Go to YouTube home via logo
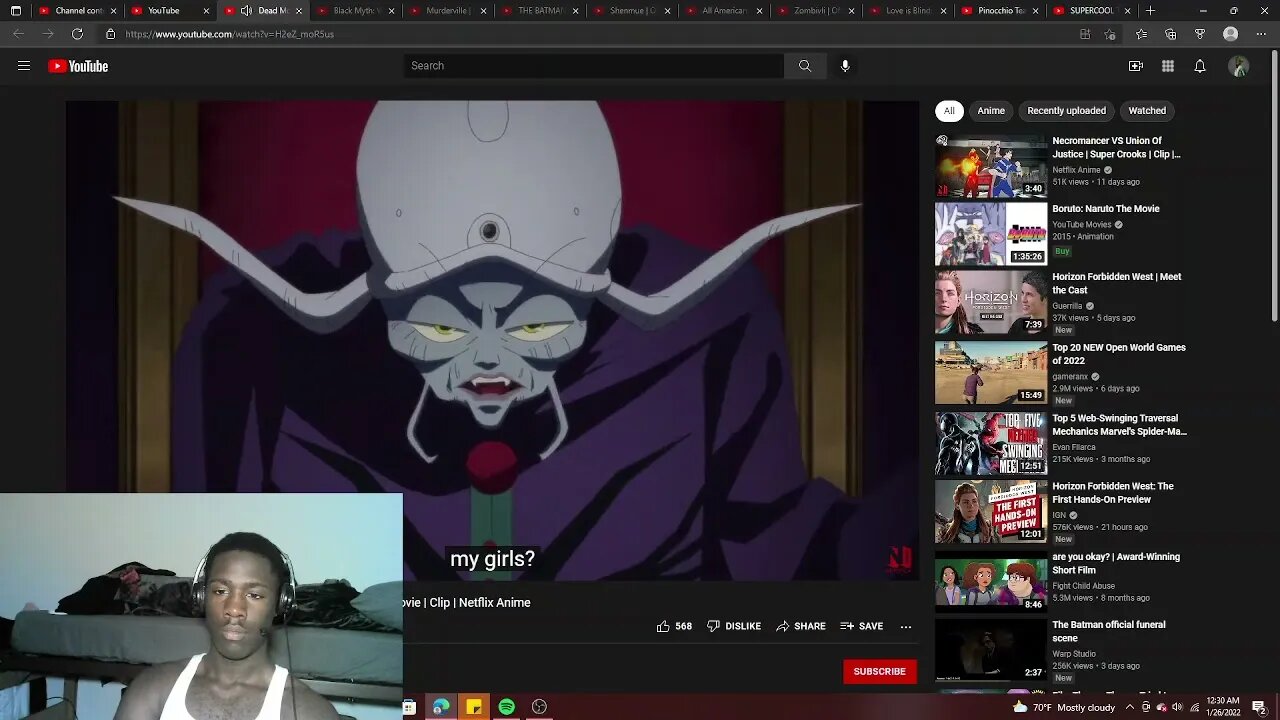 (x=78, y=66)
